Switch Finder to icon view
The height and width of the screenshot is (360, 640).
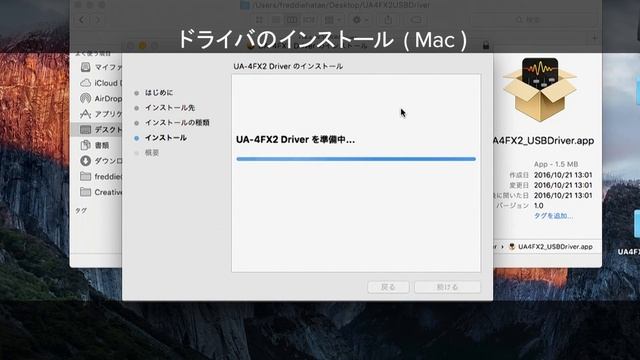(x=259, y=20)
